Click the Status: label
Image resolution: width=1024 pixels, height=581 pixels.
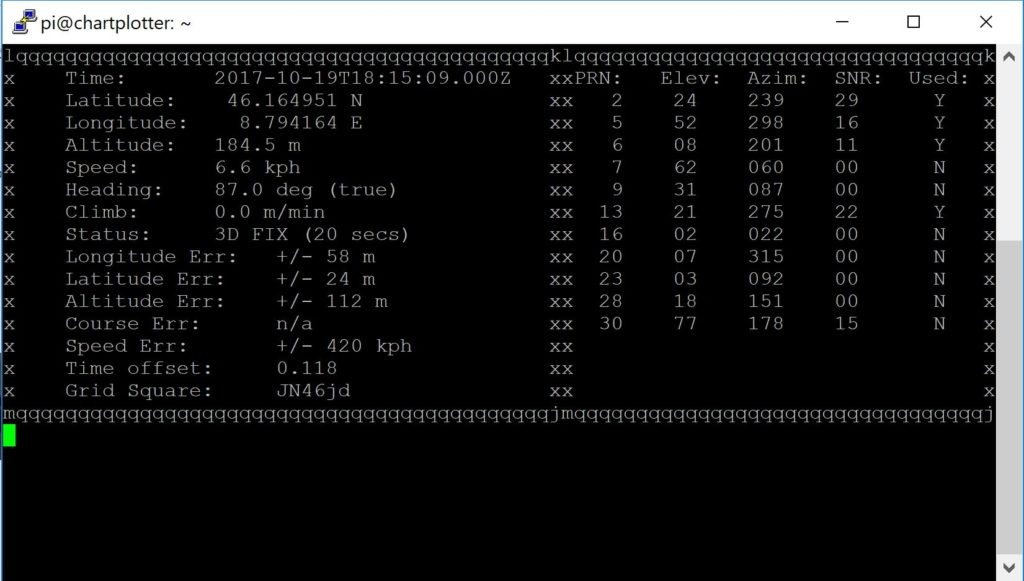(107, 234)
